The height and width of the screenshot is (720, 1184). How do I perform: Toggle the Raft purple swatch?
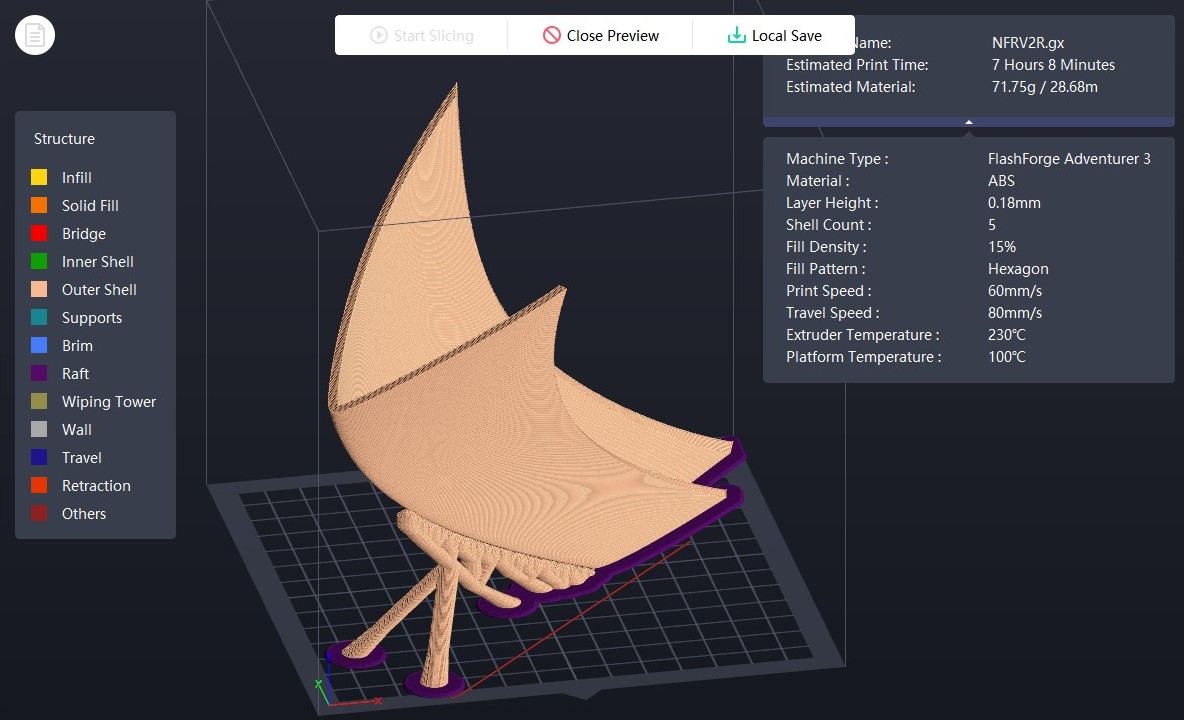(x=39, y=373)
